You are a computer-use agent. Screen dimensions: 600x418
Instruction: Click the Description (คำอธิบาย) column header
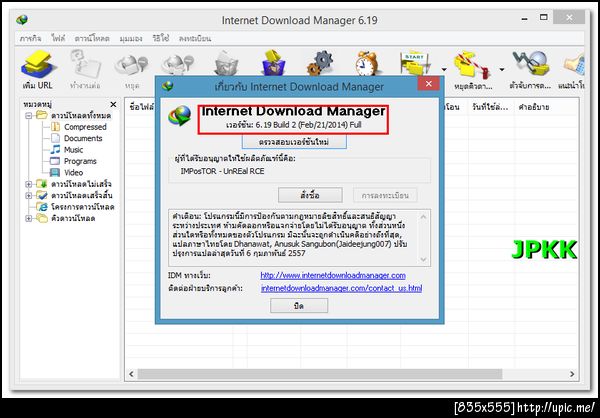coord(533,107)
